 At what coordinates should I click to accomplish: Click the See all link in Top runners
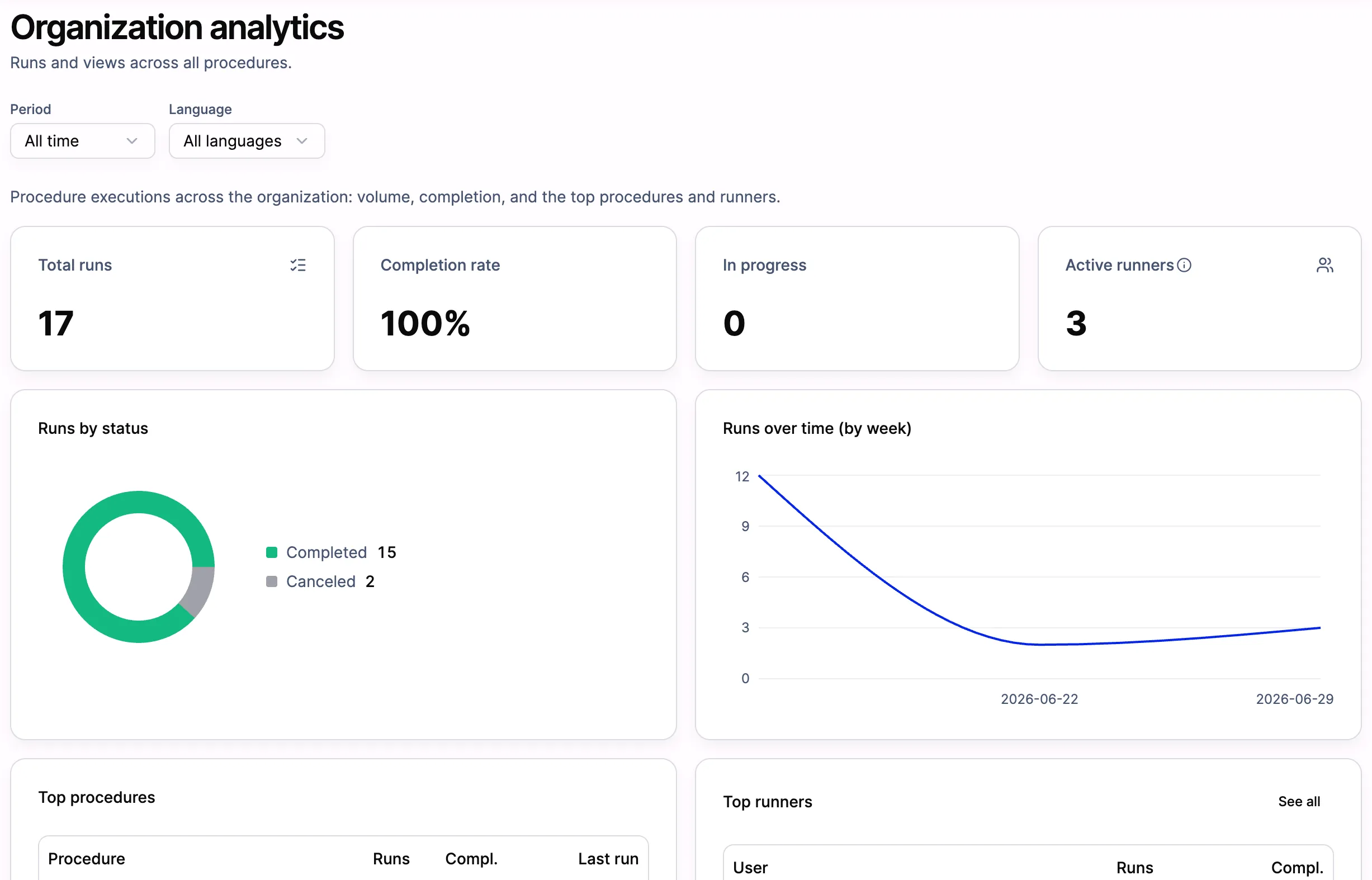1299,802
